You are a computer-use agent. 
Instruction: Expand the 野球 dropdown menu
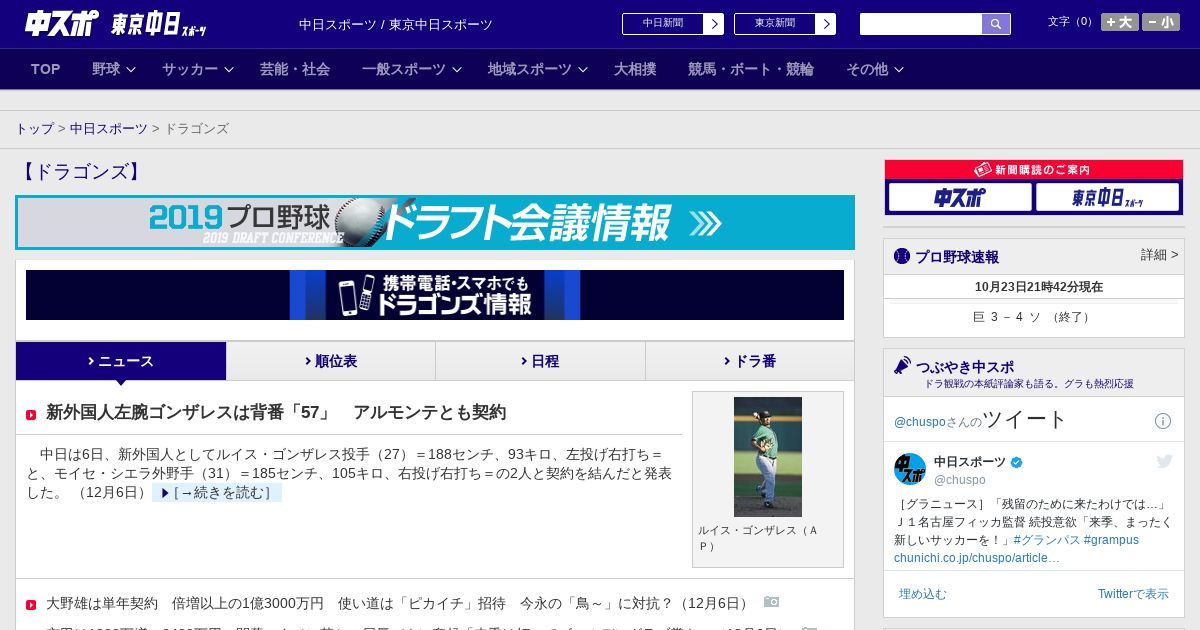[114, 69]
